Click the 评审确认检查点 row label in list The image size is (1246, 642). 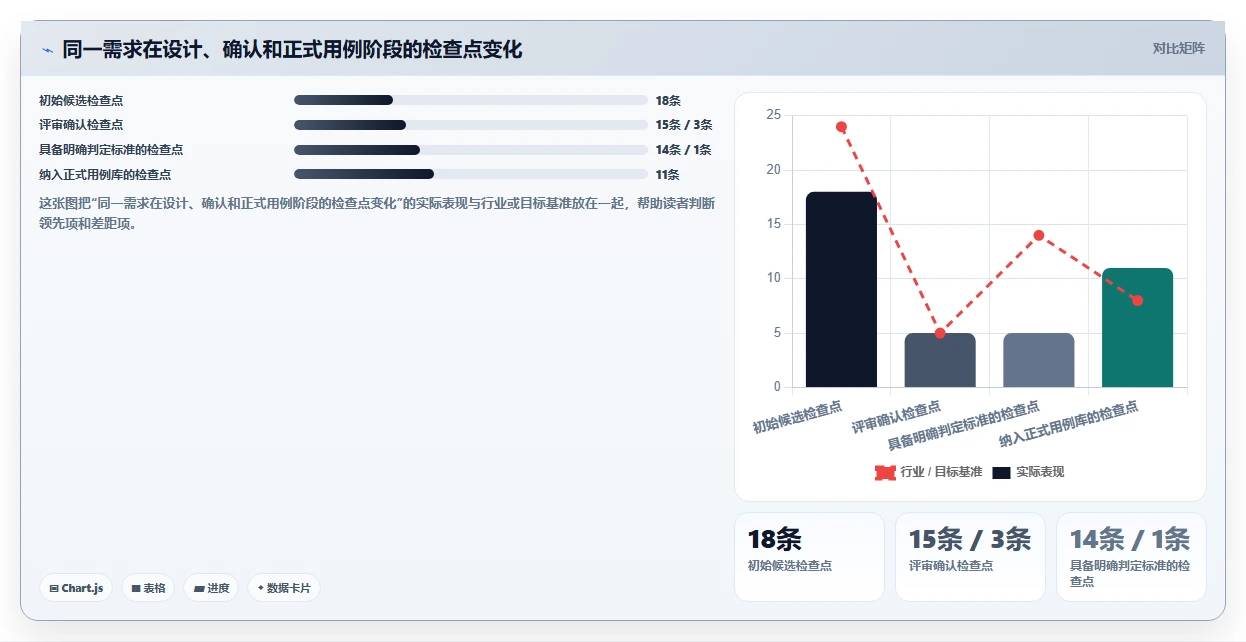click(81, 125)
